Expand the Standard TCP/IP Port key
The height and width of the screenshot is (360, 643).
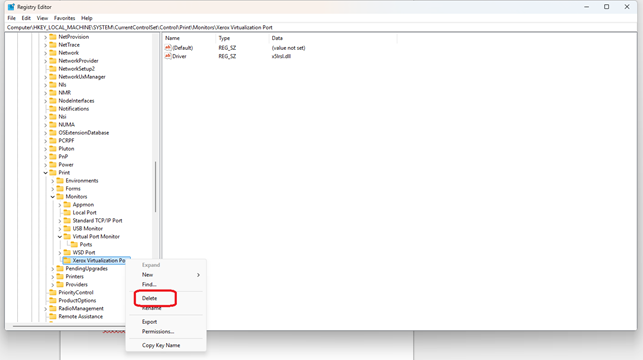(60, 221)
